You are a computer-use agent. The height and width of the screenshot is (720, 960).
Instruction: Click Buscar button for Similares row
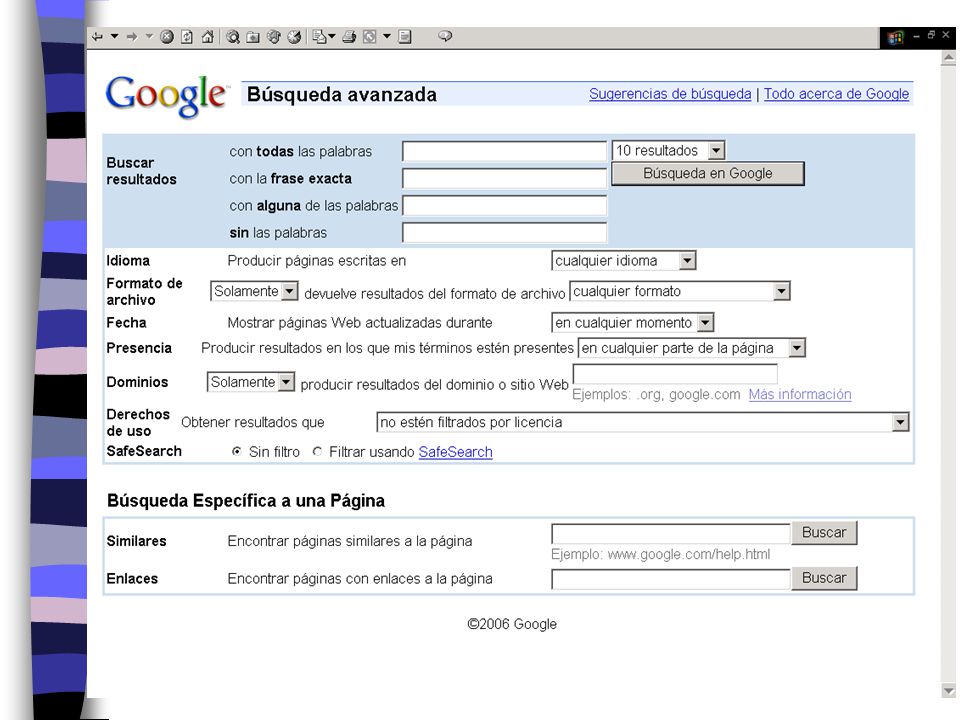point(824,533)
